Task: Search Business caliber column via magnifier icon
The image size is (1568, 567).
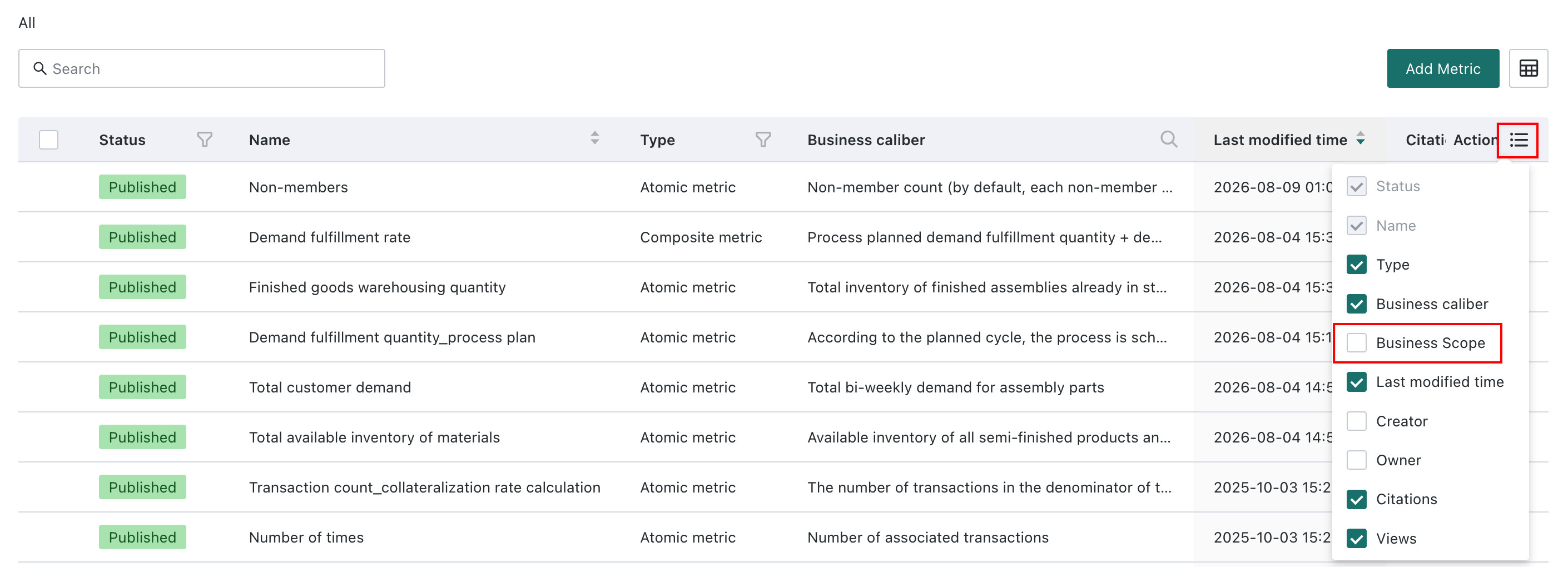Action: tap(1168, 140)
